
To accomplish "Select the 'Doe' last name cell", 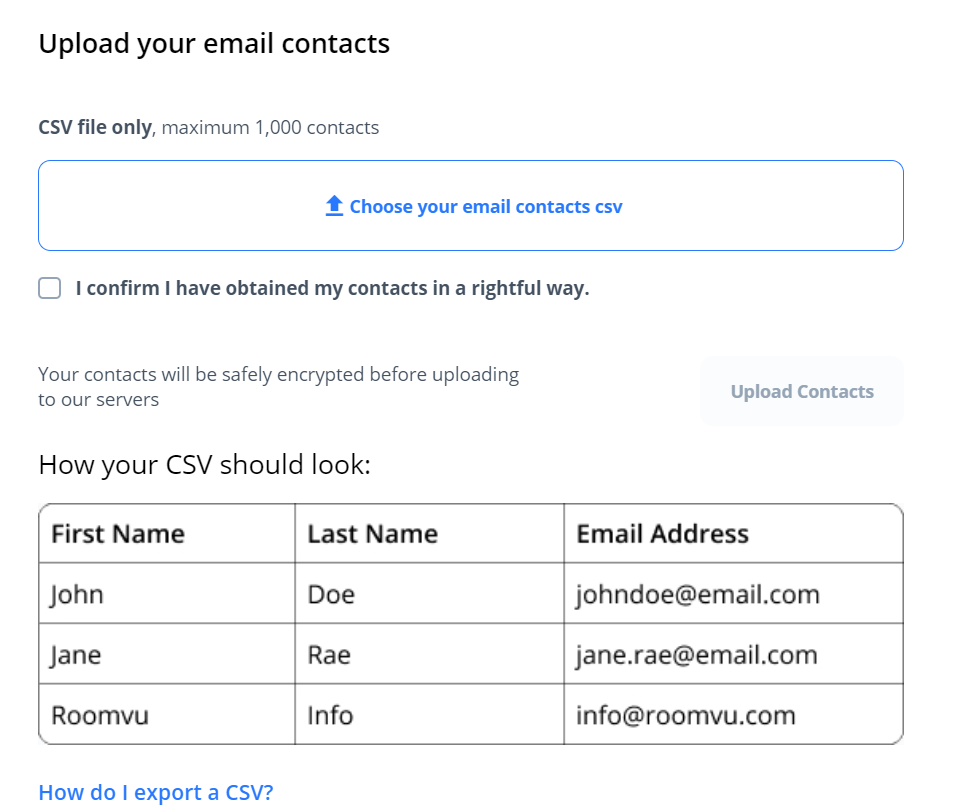I will (331, 595).
